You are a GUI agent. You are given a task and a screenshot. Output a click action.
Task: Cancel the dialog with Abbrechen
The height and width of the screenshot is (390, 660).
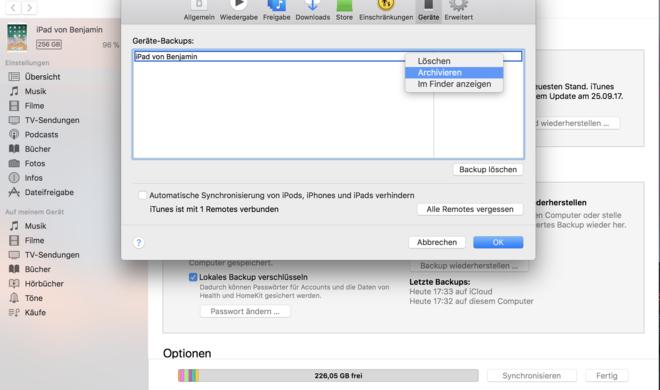coord(437,242)
